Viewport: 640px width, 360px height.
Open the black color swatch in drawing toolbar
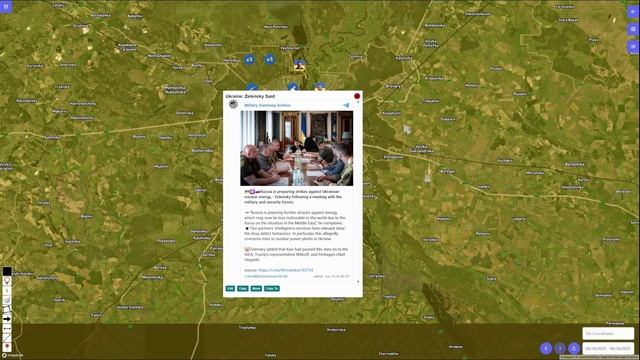click(7, 271)
